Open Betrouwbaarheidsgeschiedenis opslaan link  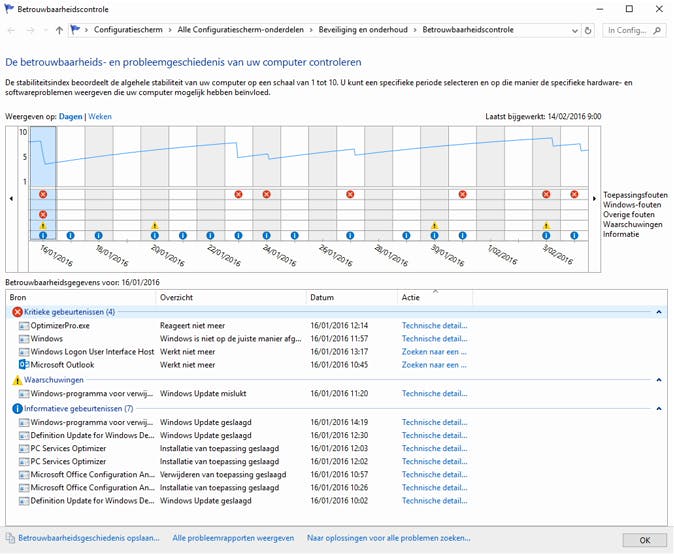pos(89,538)
